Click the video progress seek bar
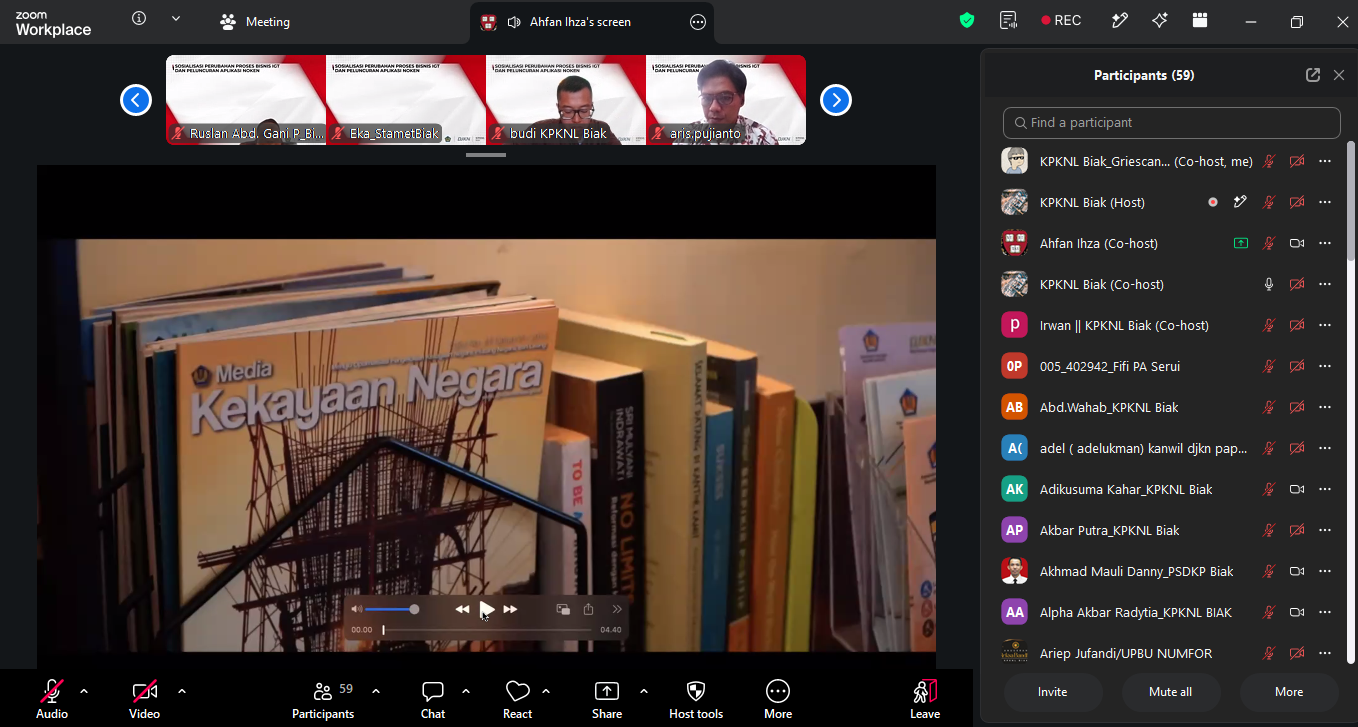 488,630
